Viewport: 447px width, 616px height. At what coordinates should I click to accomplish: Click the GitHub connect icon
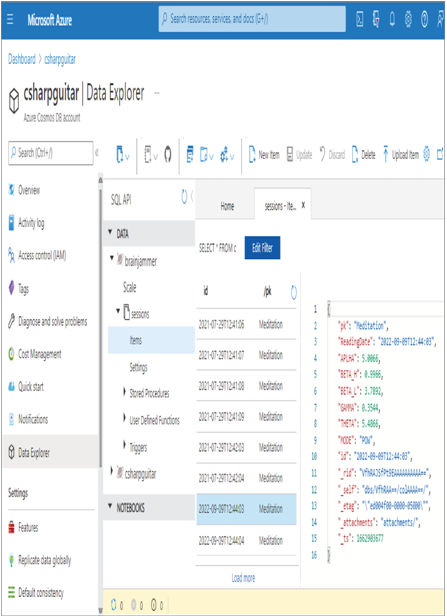(x=168, y=154)
